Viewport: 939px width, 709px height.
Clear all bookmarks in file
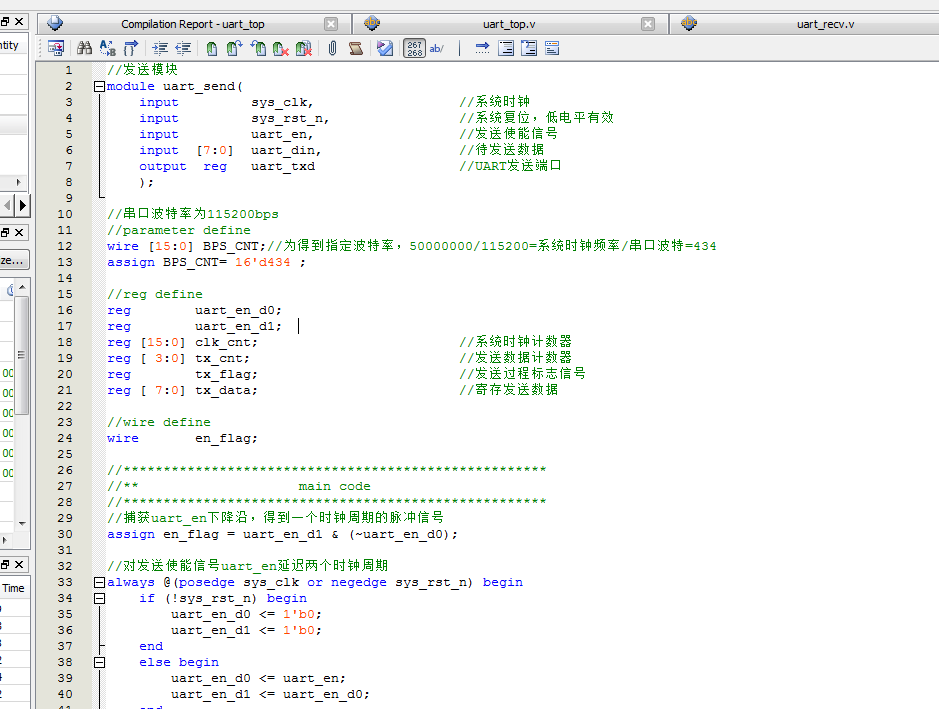(x=304, y=48)
